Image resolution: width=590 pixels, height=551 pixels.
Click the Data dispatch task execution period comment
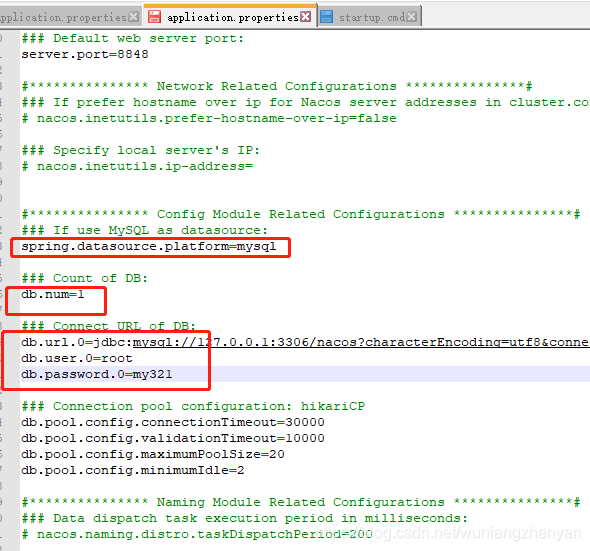pyautogui.click(x=245, y=518)
